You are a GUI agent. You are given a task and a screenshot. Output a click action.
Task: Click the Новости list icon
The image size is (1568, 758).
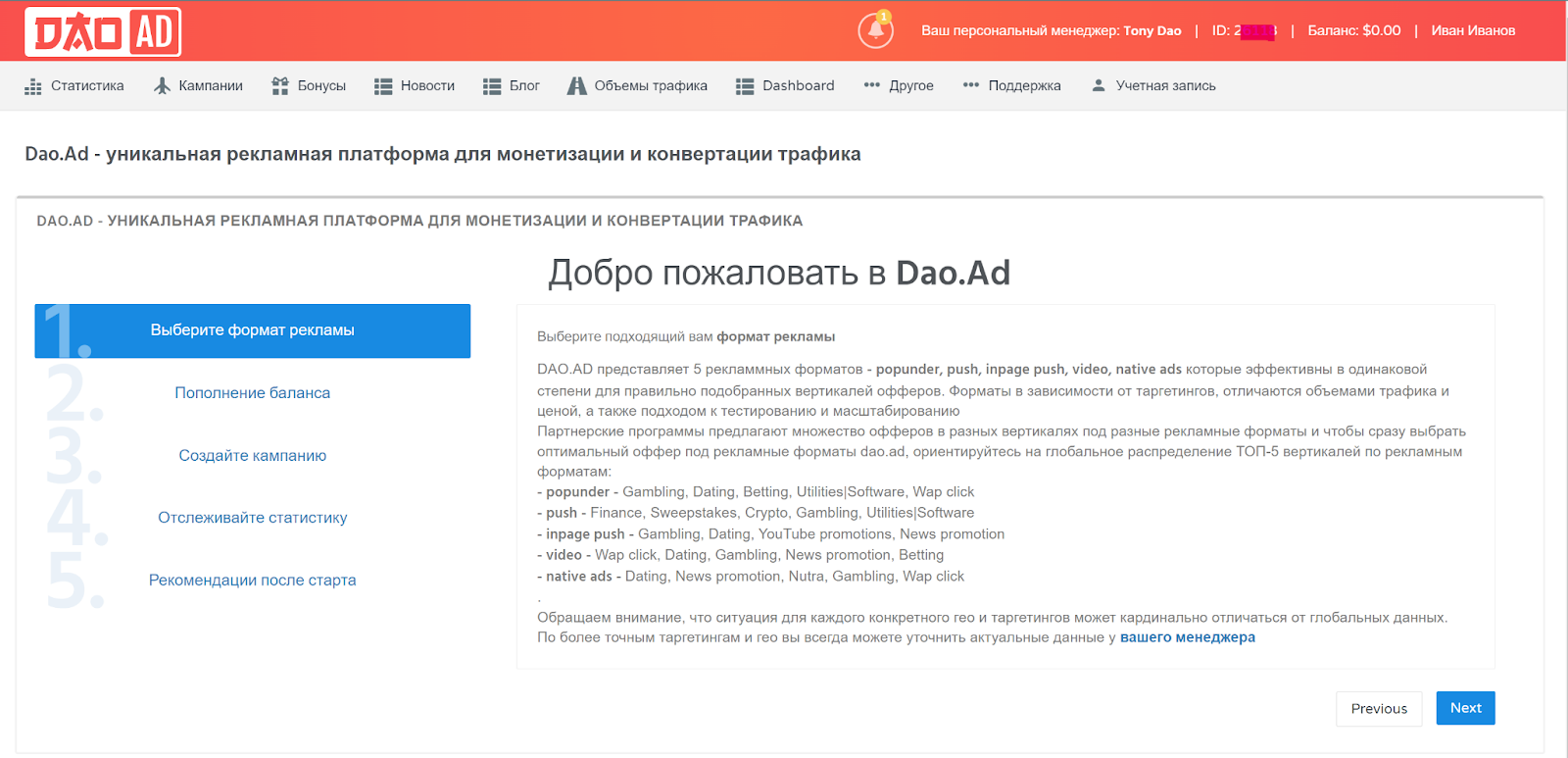click(x=383, y=86)
